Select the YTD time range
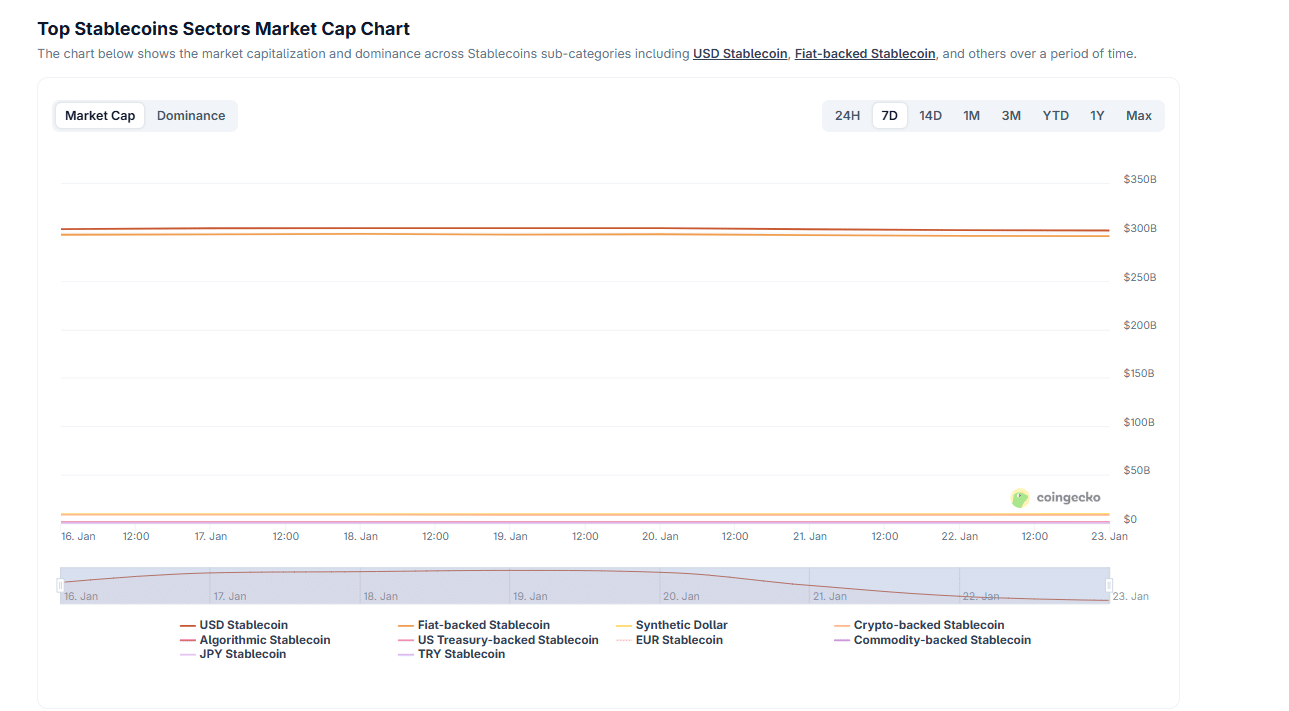This screenshot has width=1289, height=711. 1055,115
